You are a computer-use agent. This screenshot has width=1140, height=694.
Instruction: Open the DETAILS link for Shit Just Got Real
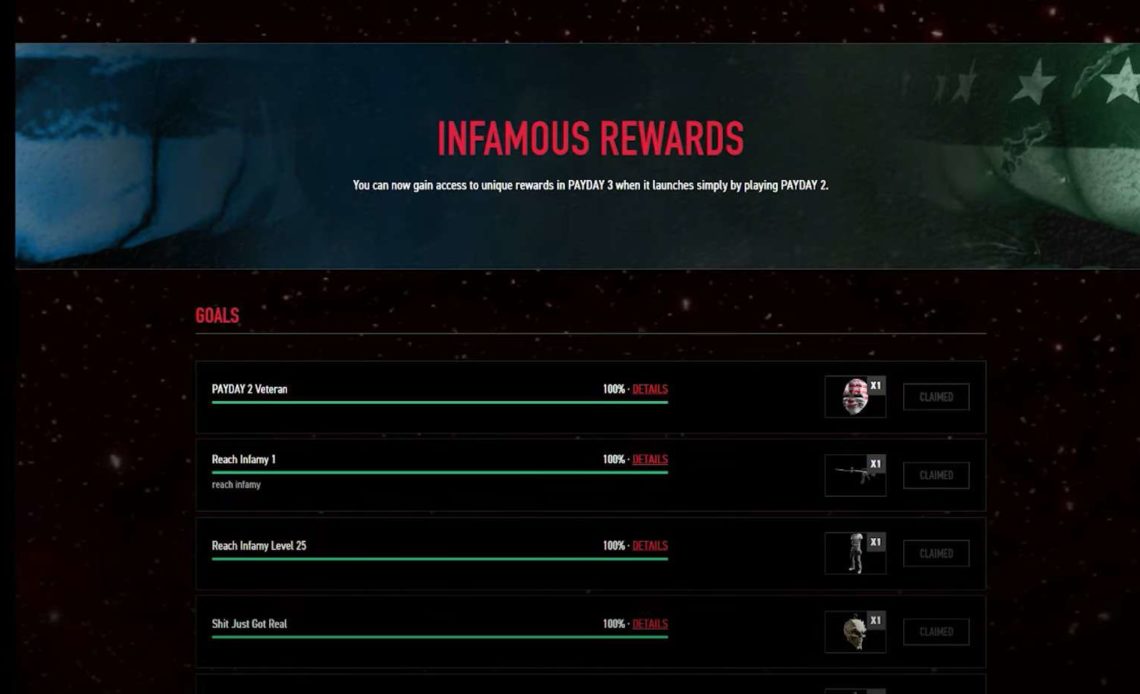[x=651, y=622]
